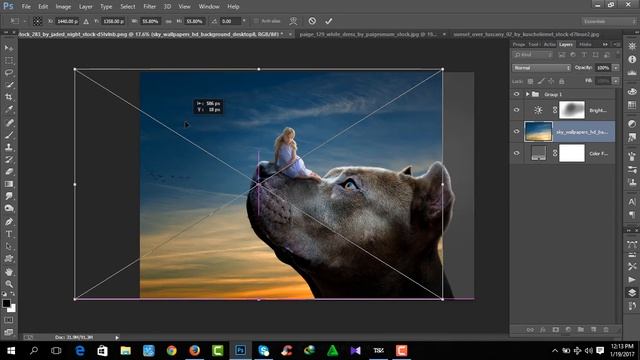
Task: Toggle lock image pixels brush icon
Action: [x=541, y=81]
